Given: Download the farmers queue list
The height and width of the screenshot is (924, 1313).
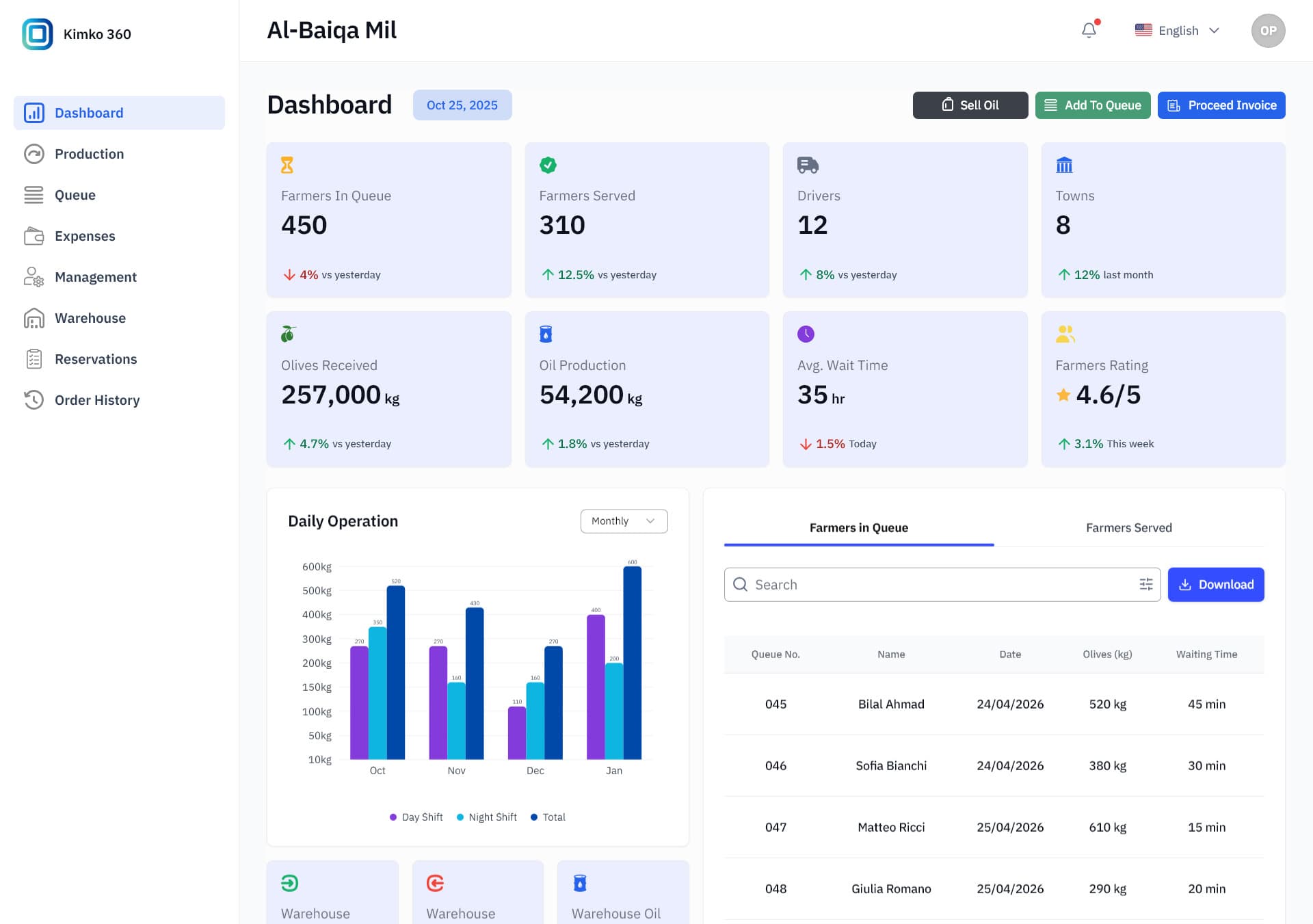Looking at the screenshot, I should (1216, 584).
